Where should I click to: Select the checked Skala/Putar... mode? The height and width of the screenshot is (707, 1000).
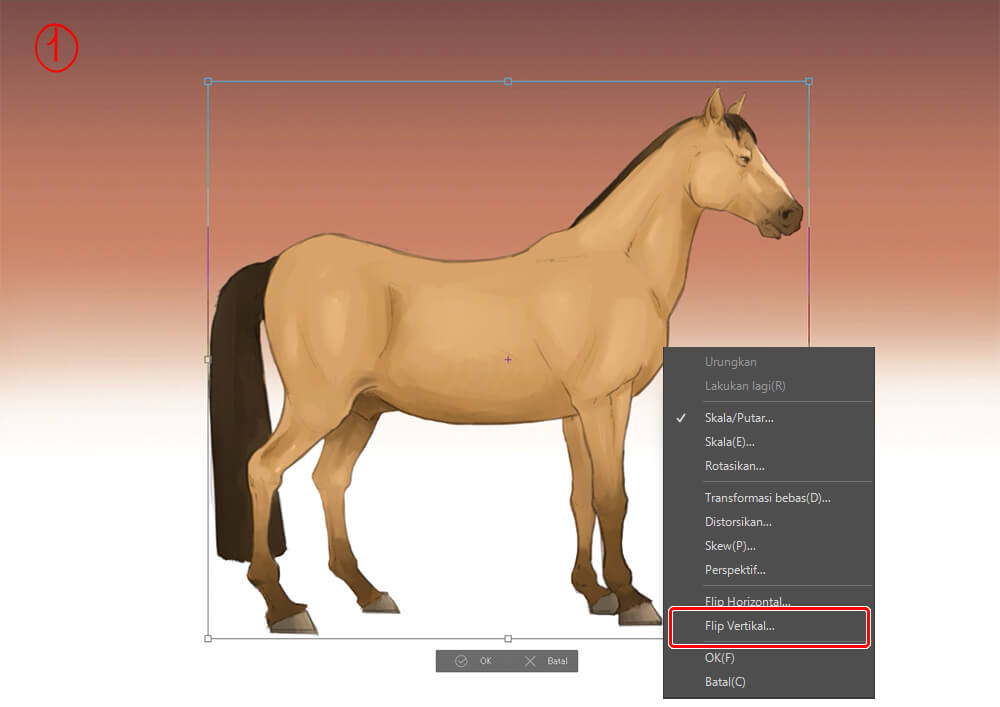pyautogui.click(x=738, y=418)
